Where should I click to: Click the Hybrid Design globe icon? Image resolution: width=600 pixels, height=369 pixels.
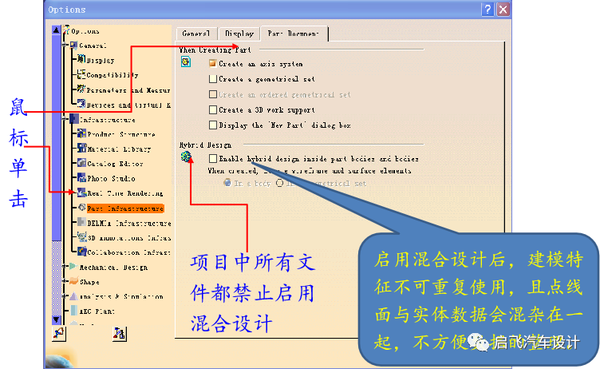point(186,156)
